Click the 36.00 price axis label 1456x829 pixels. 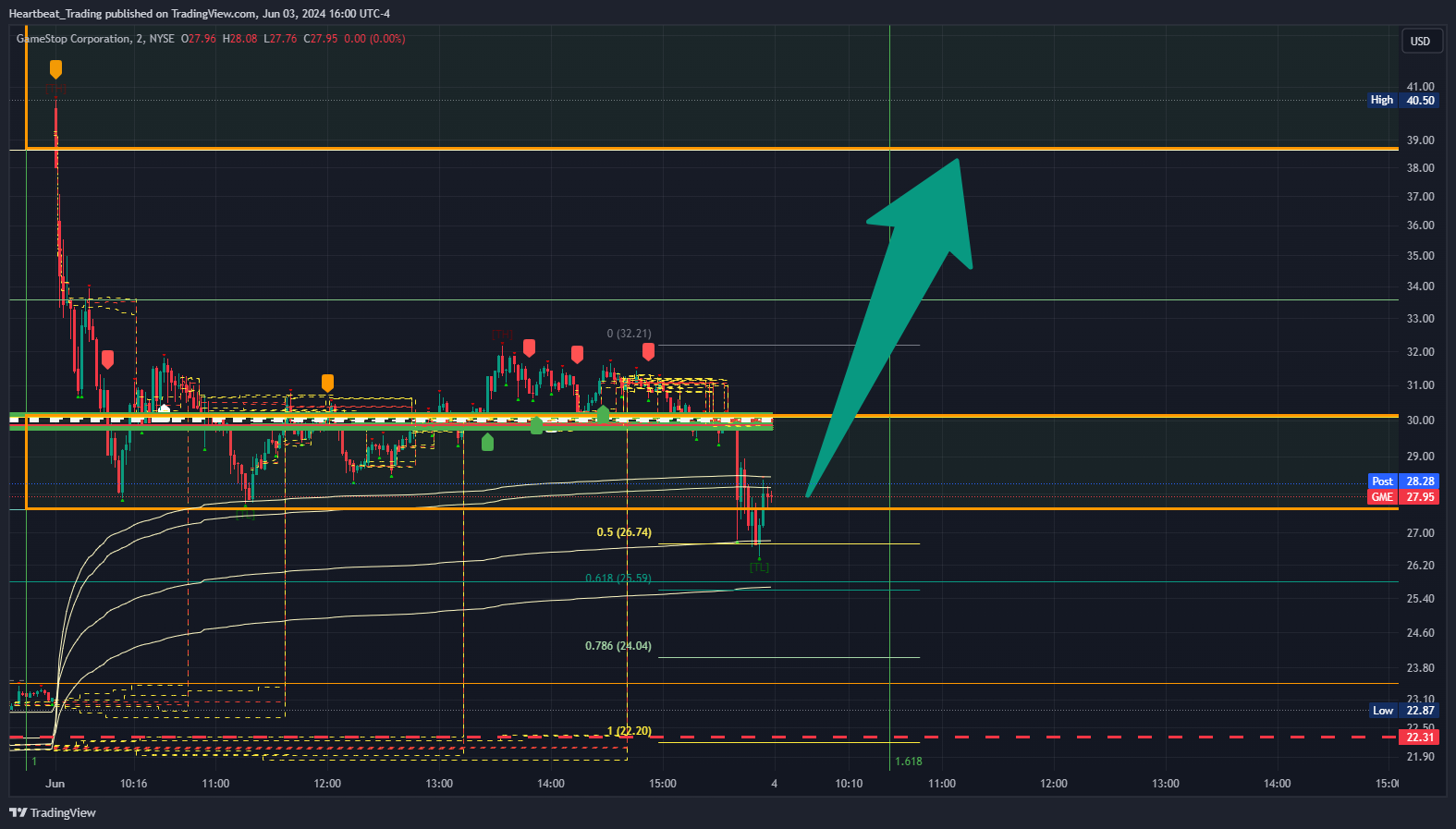pos(1420,226)
